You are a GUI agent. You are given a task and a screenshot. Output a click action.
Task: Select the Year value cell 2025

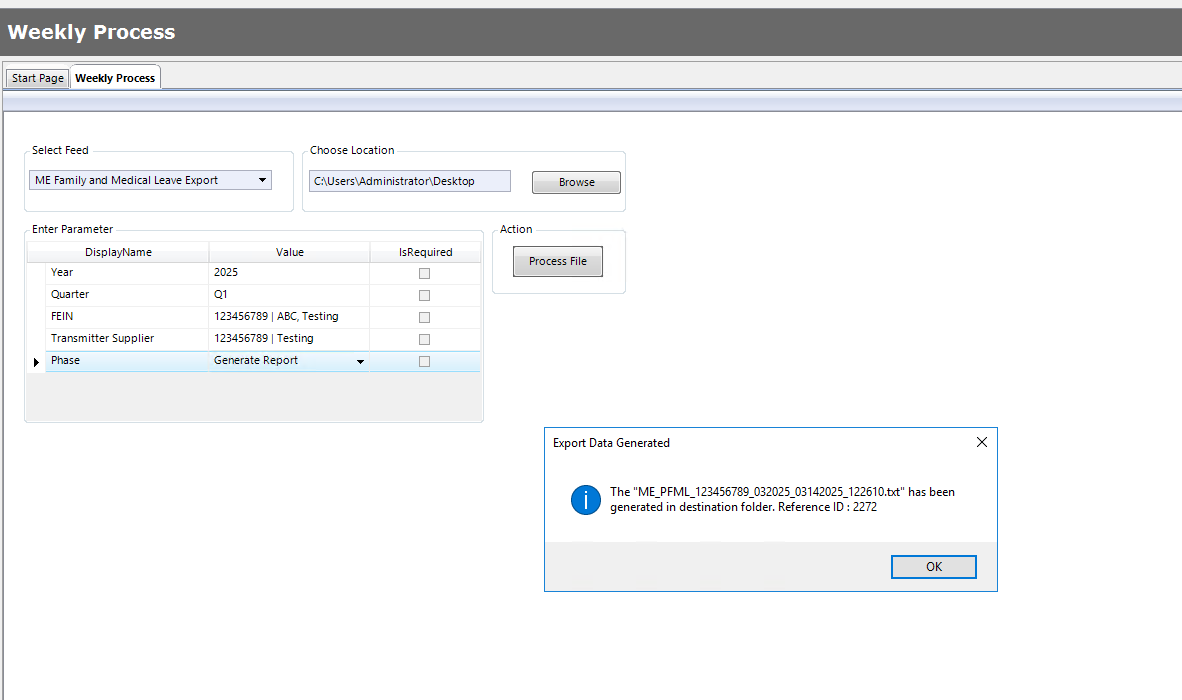click(289, 273)
